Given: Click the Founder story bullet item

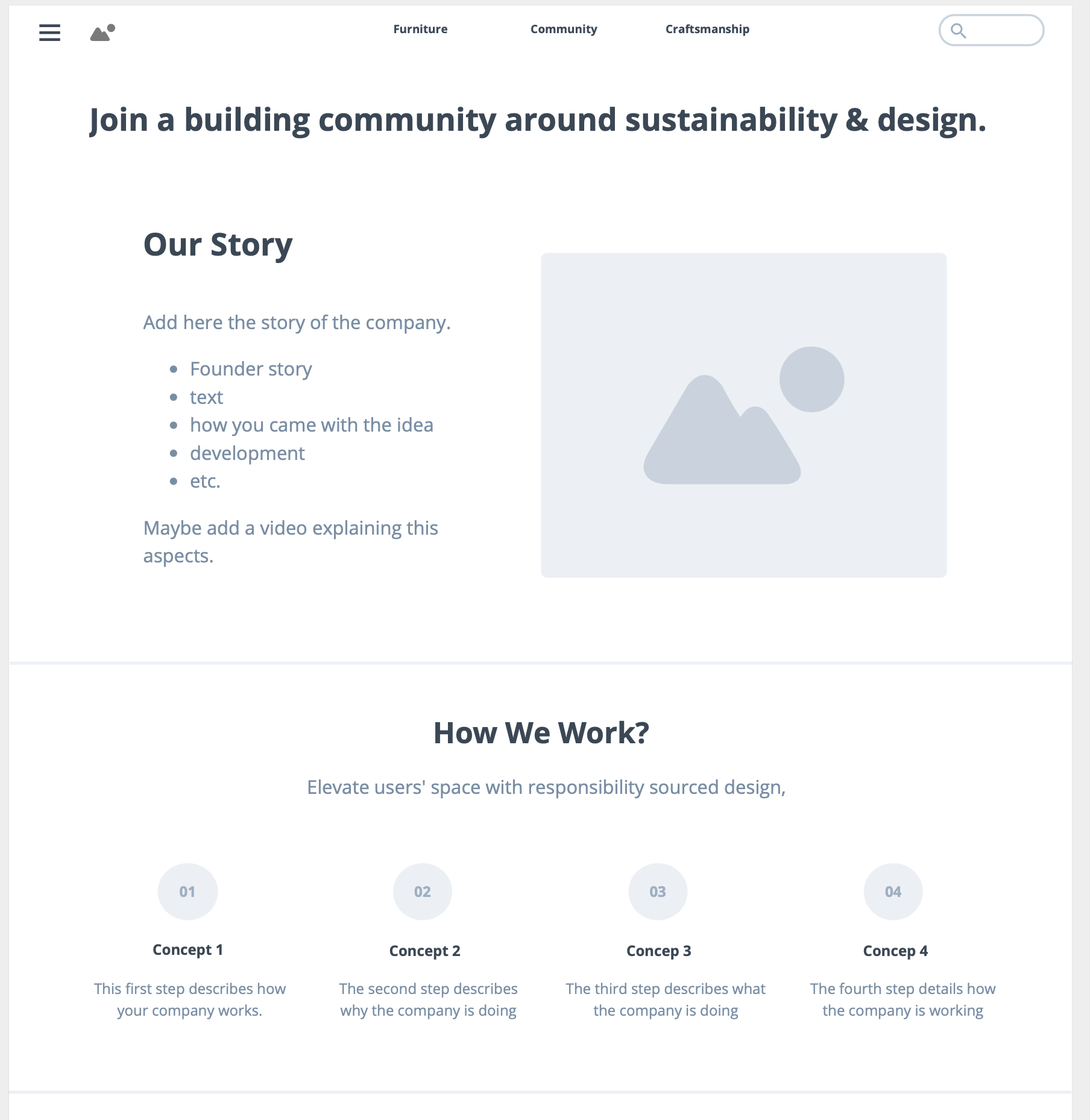Looking at the screenshot, I should pyautogui.click(x=251, y=369).
